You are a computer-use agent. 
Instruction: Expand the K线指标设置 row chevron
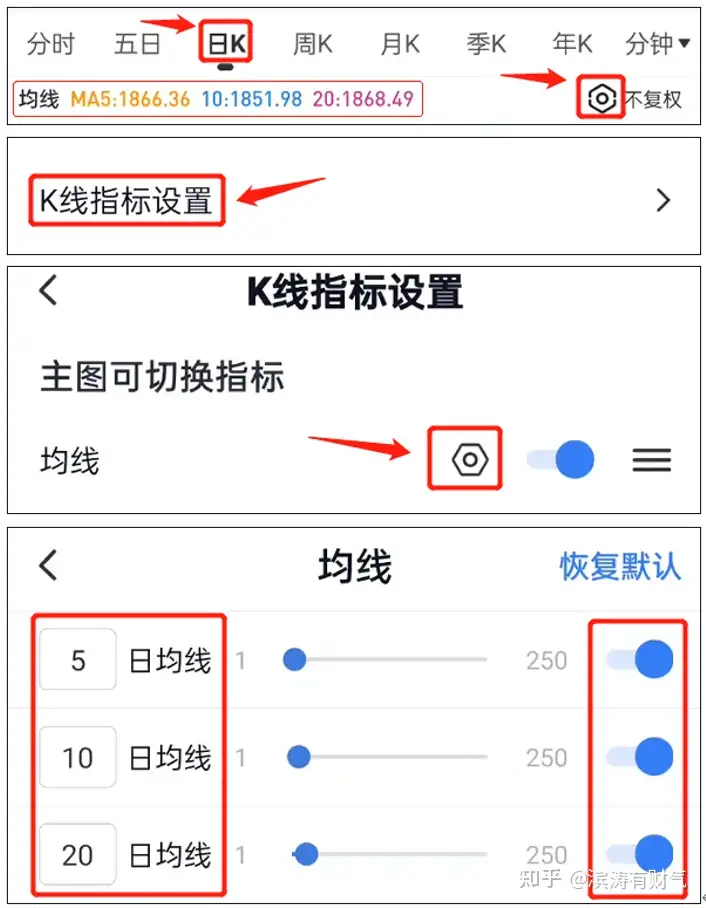(x=663, y=200)
